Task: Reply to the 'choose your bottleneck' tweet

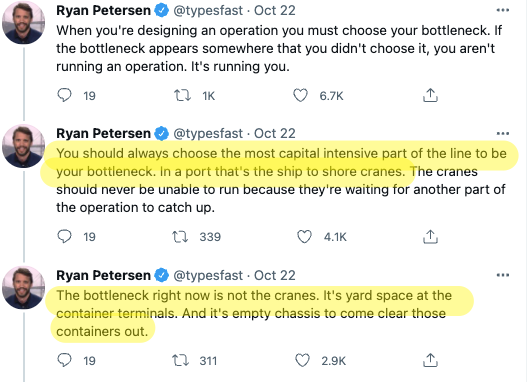Action: (x=64, y=95)
